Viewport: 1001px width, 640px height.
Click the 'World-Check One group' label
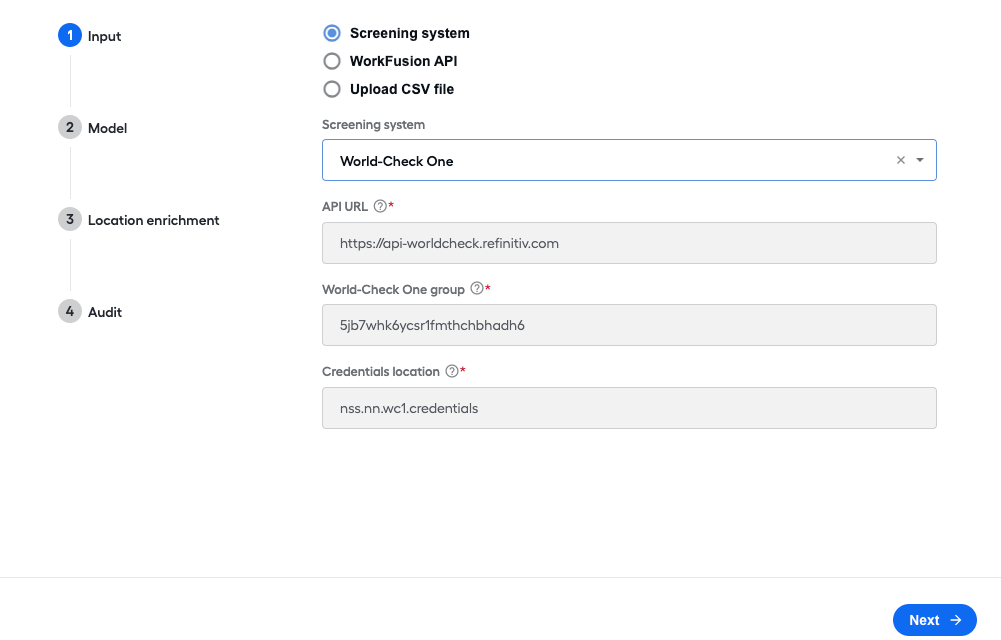(x=393, y=290)
